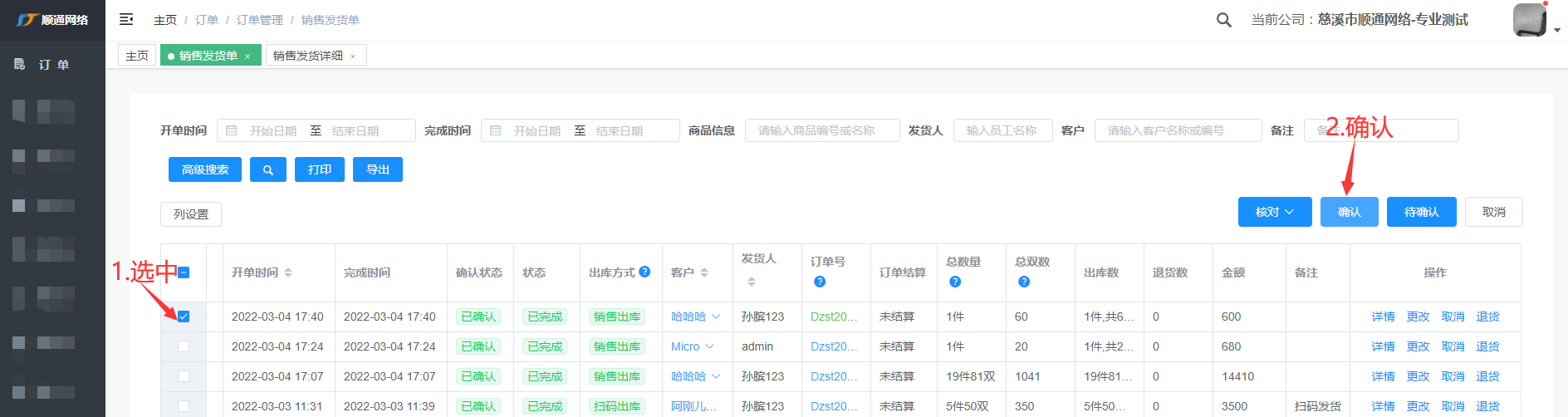Click help icon next to 出库方式 header
1568x417 pixels.
click(644, 272)
